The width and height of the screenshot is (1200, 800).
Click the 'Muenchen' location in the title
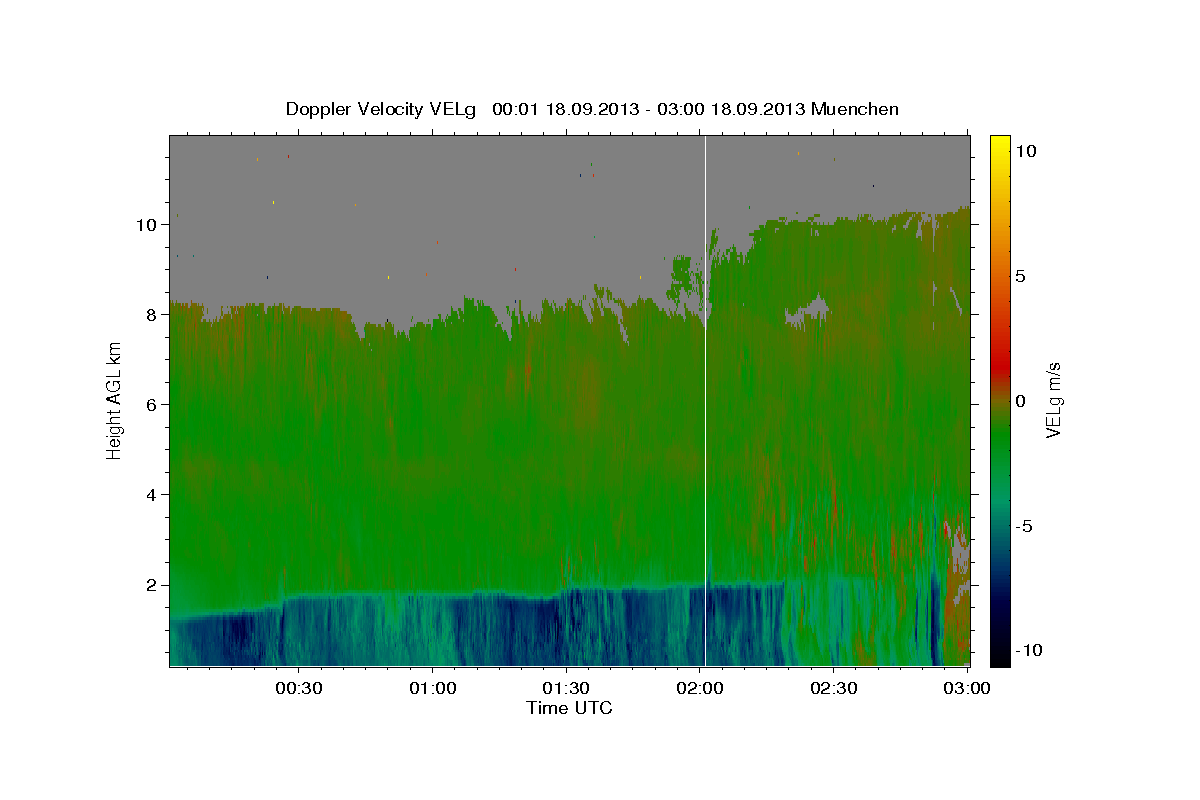coord(855,109)
